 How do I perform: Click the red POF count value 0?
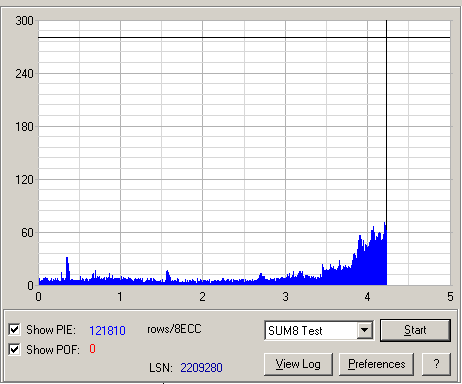point(92,349)
